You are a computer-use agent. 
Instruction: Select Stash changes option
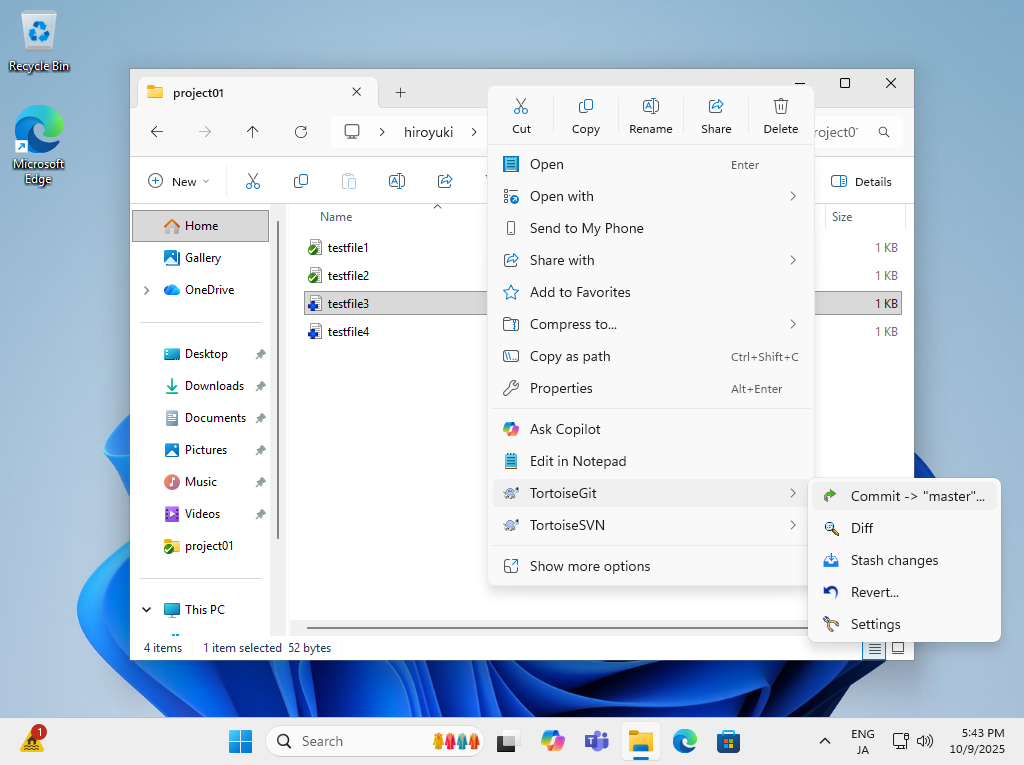click(893, 560)
